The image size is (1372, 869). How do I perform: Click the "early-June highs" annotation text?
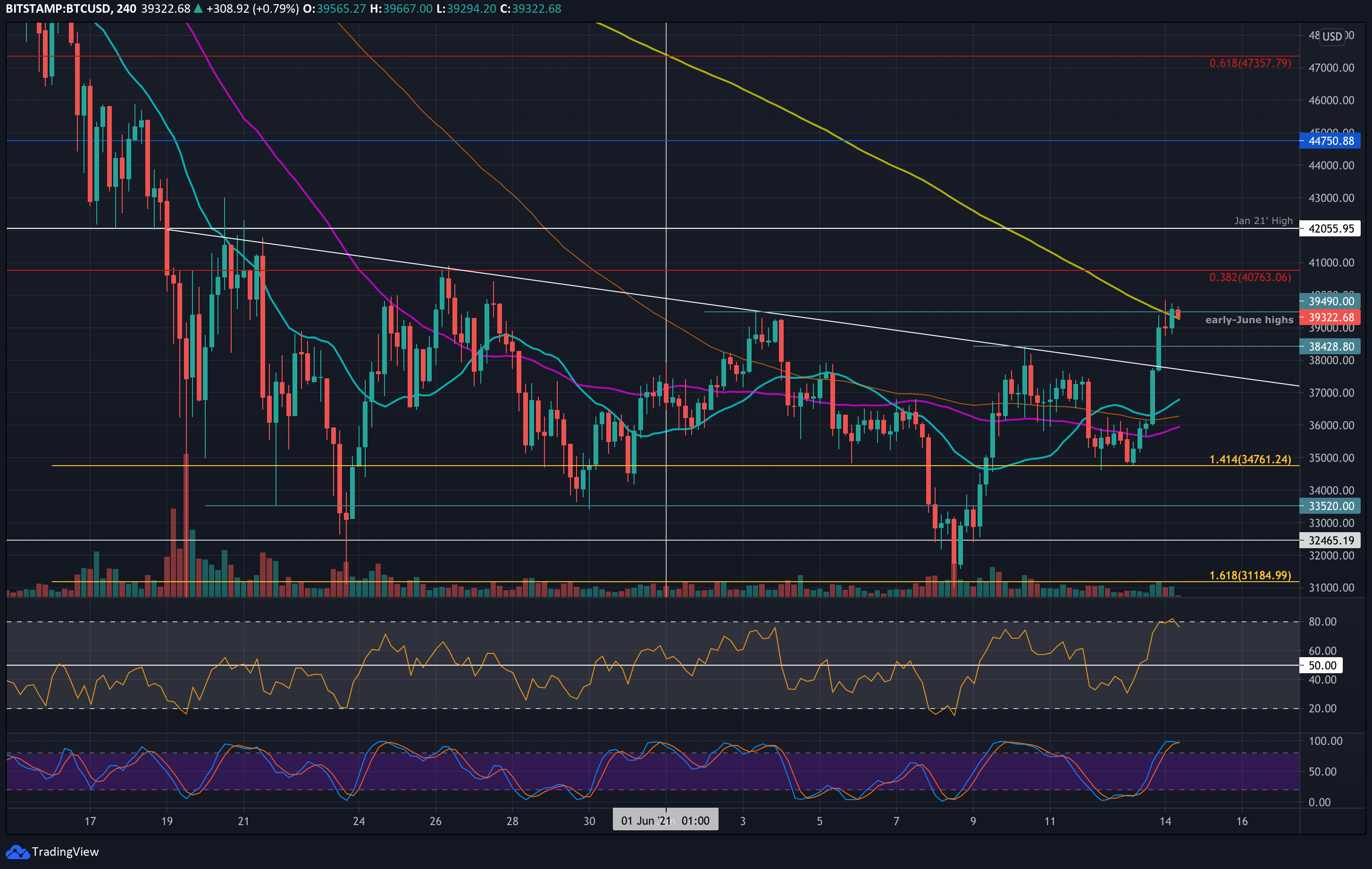[1249, 320]
